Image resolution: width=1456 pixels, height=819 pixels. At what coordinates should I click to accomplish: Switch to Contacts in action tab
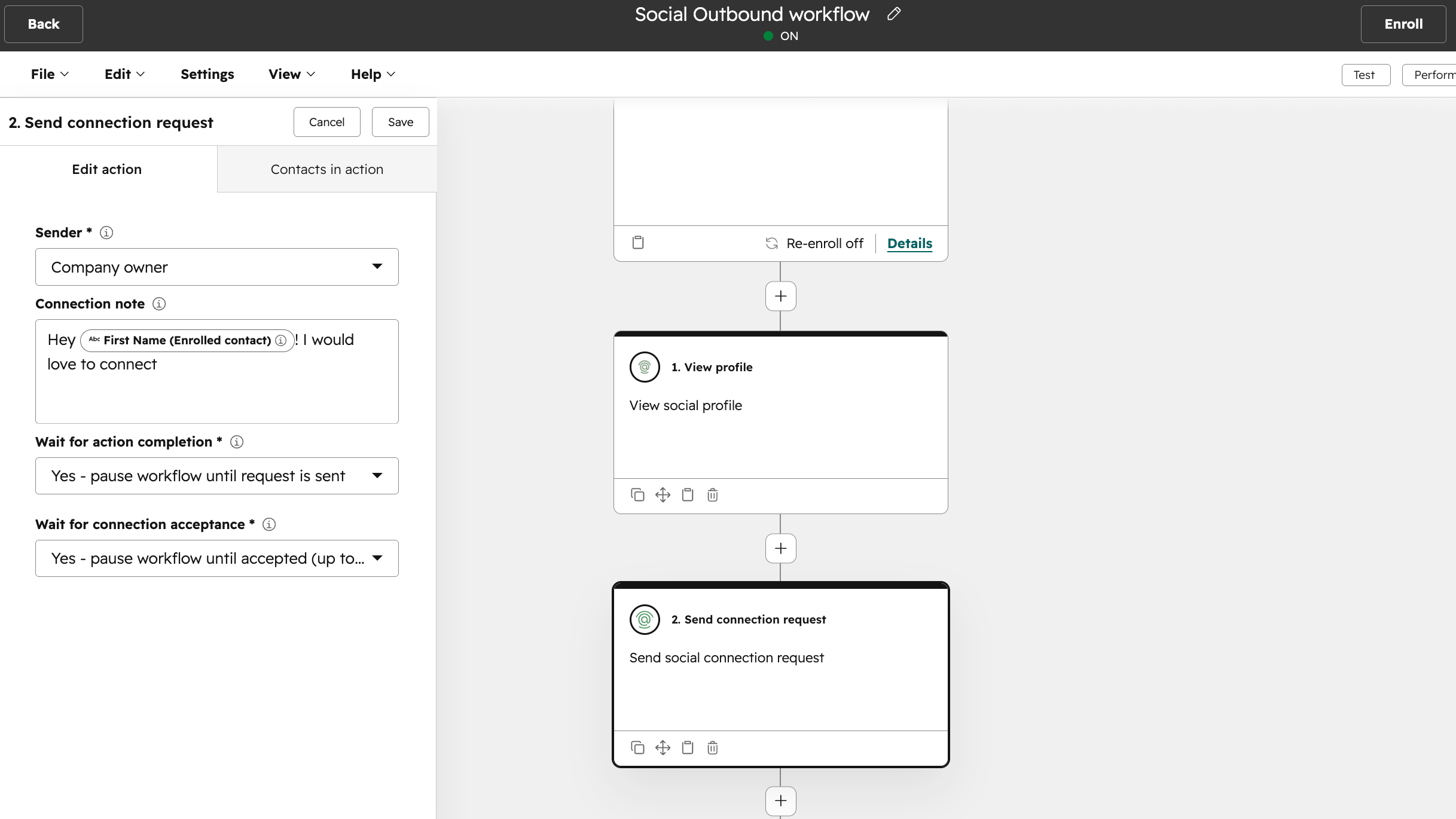327,169
